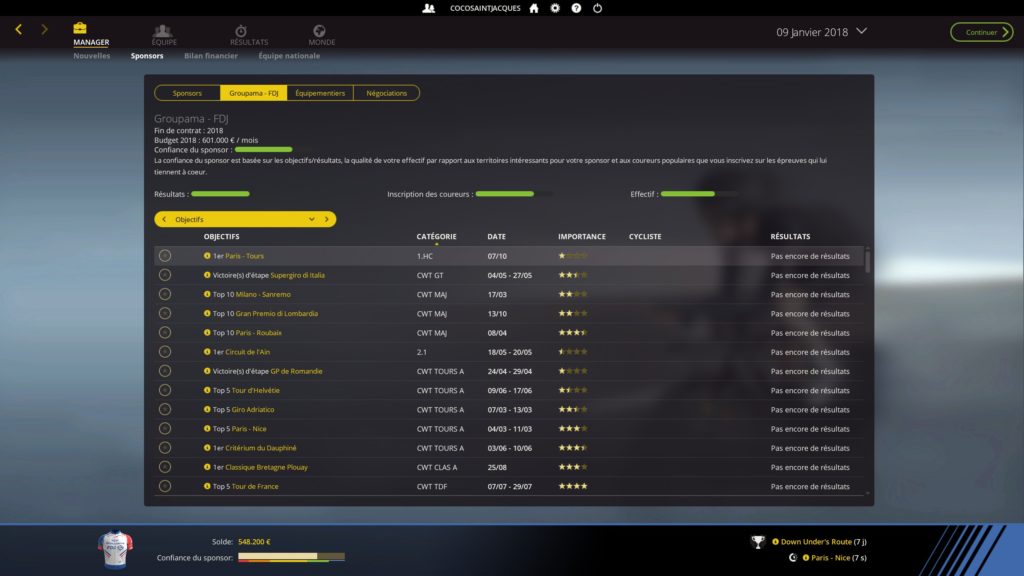This screenshot has height=576, width=1024.
Task: Expand the date dropdown next to 09 Janvier 2018
Action: click(x=862, y=31)
